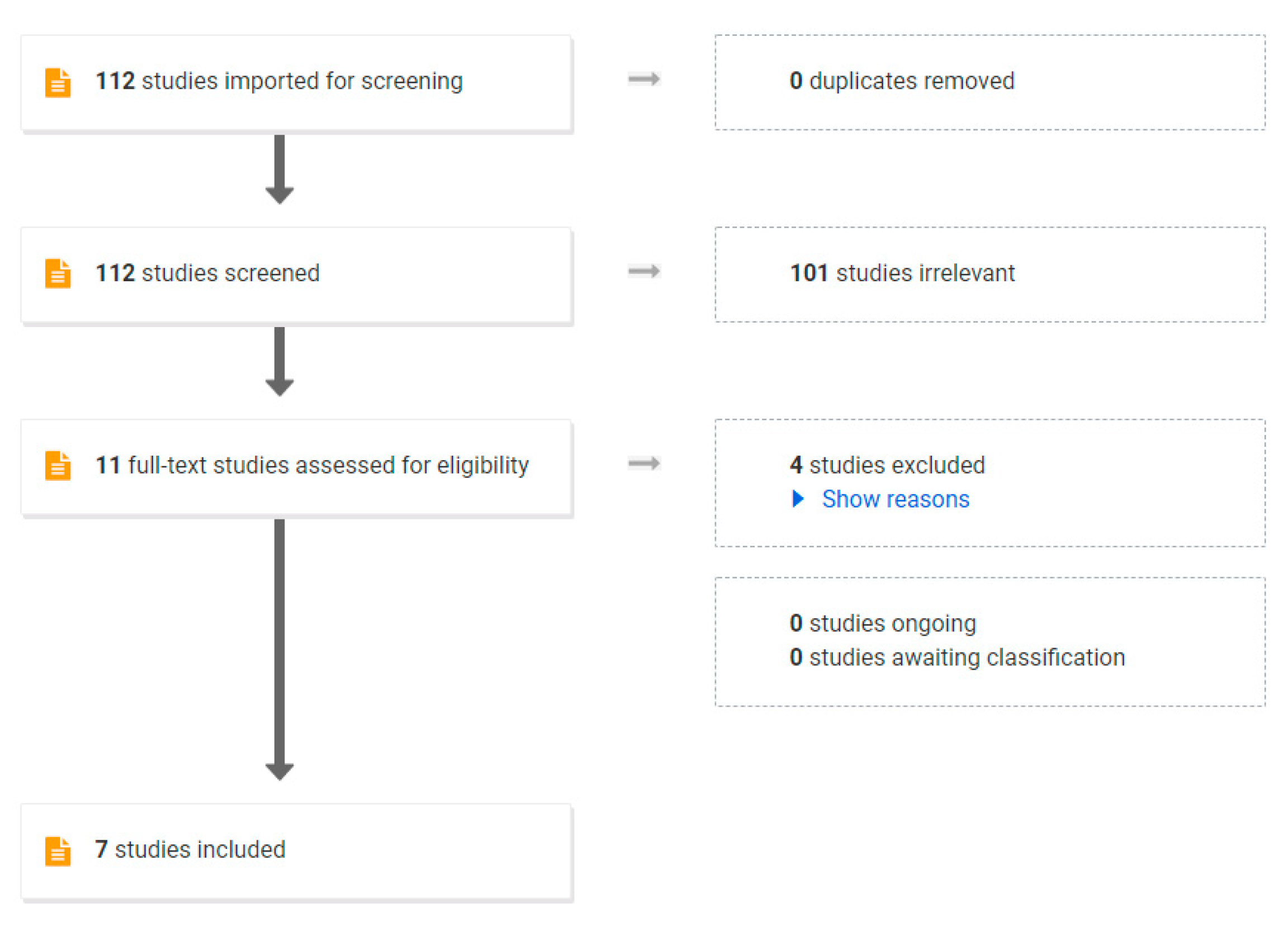The height and width of the screenshot is (932, 1288).
Task: Select the 112 studies screened text
Action: (207, 273)
